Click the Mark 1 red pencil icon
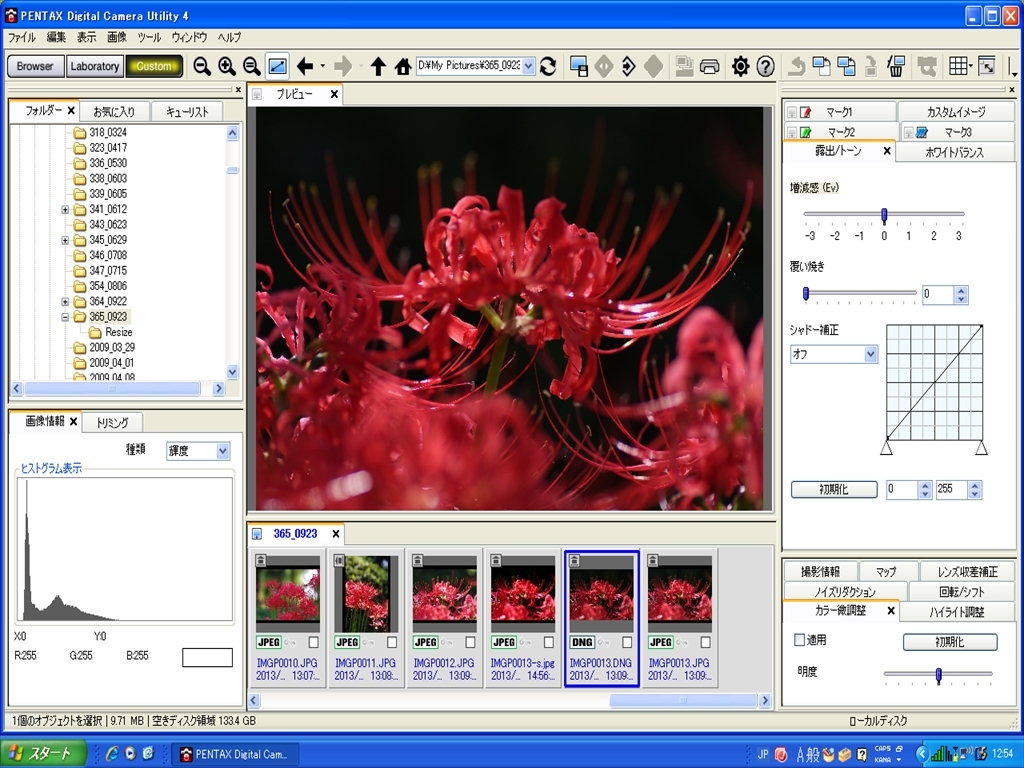The width and height of the screenshot is (1024, 768). click(x=805, y=112)
